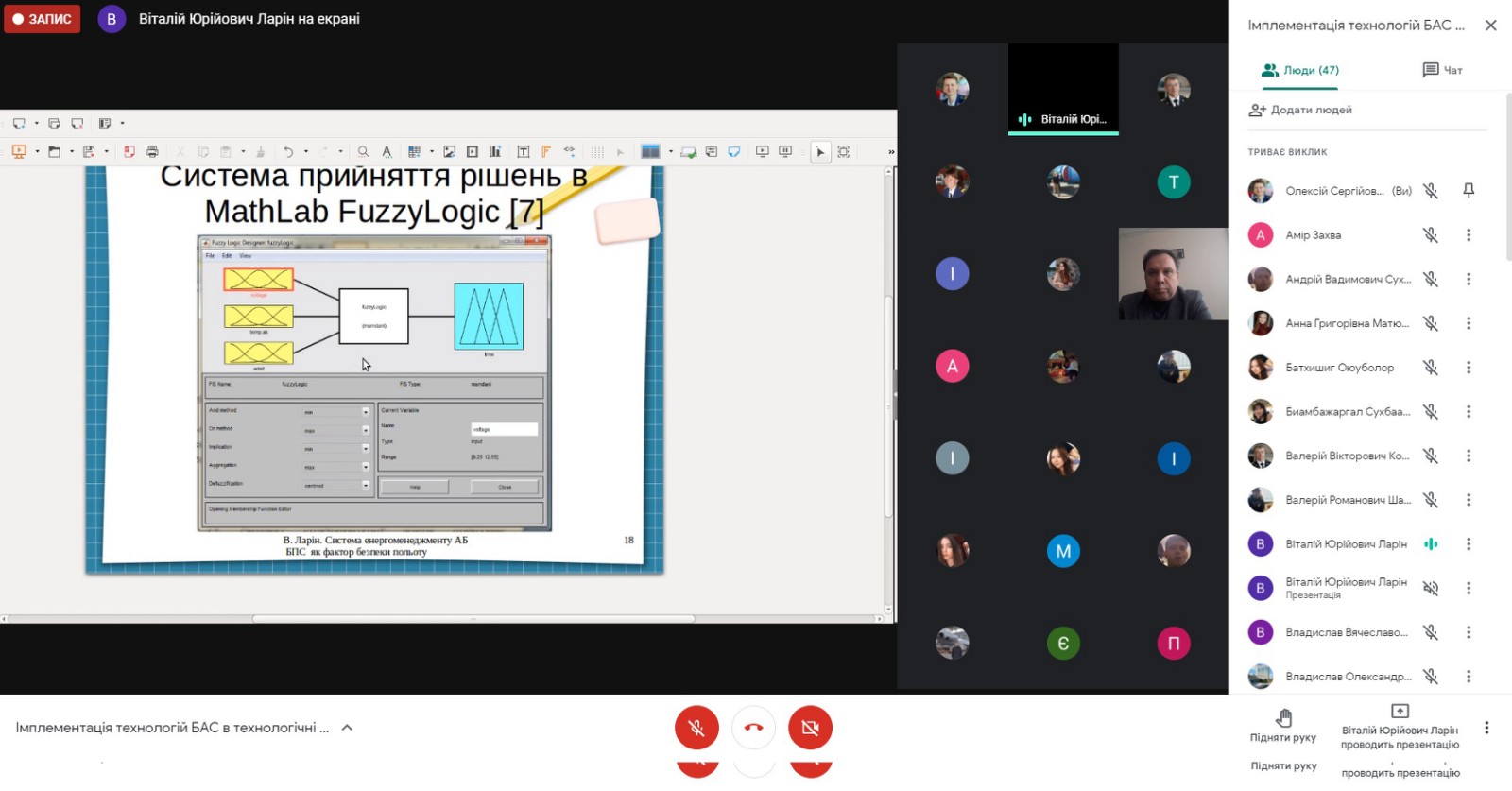Click the Open folder icon in Impress toolbar
Viewport: 1512px width, 791px height.
[54, 151]
